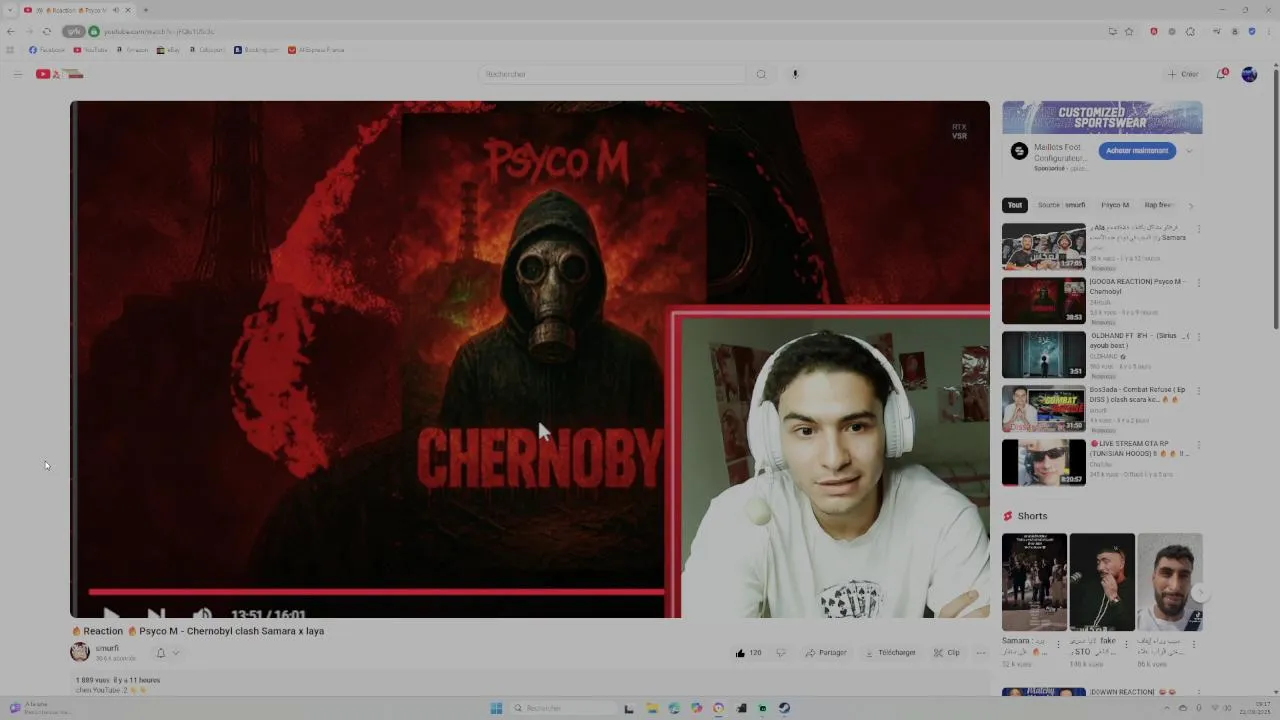Open the smurfi channel name link

tap(107, 648)
